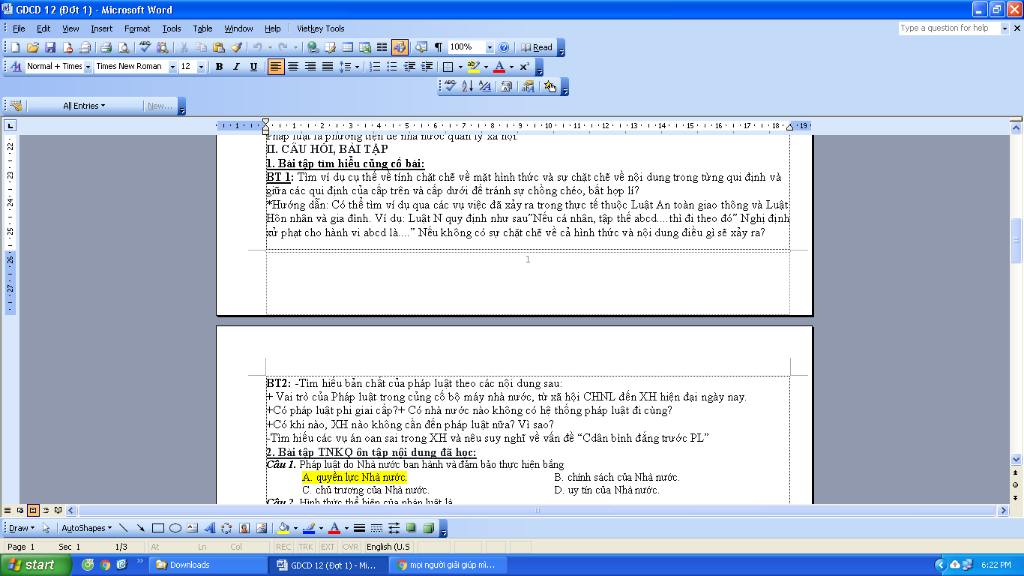Open Microsoft Word Help icon

(504, 48)
